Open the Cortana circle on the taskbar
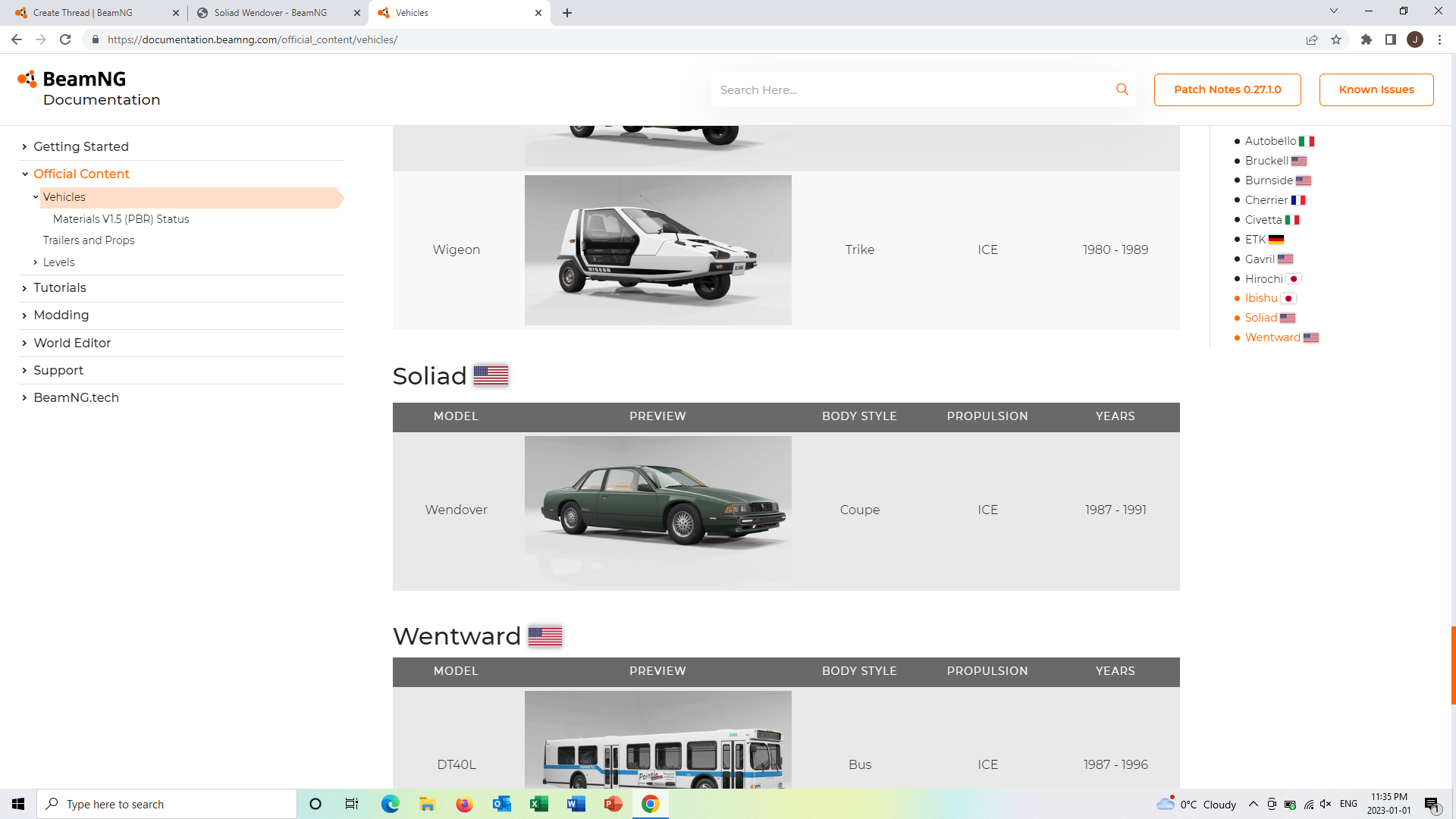The width and height of the screenshot is (1456, 819). [x=315, y=804]
